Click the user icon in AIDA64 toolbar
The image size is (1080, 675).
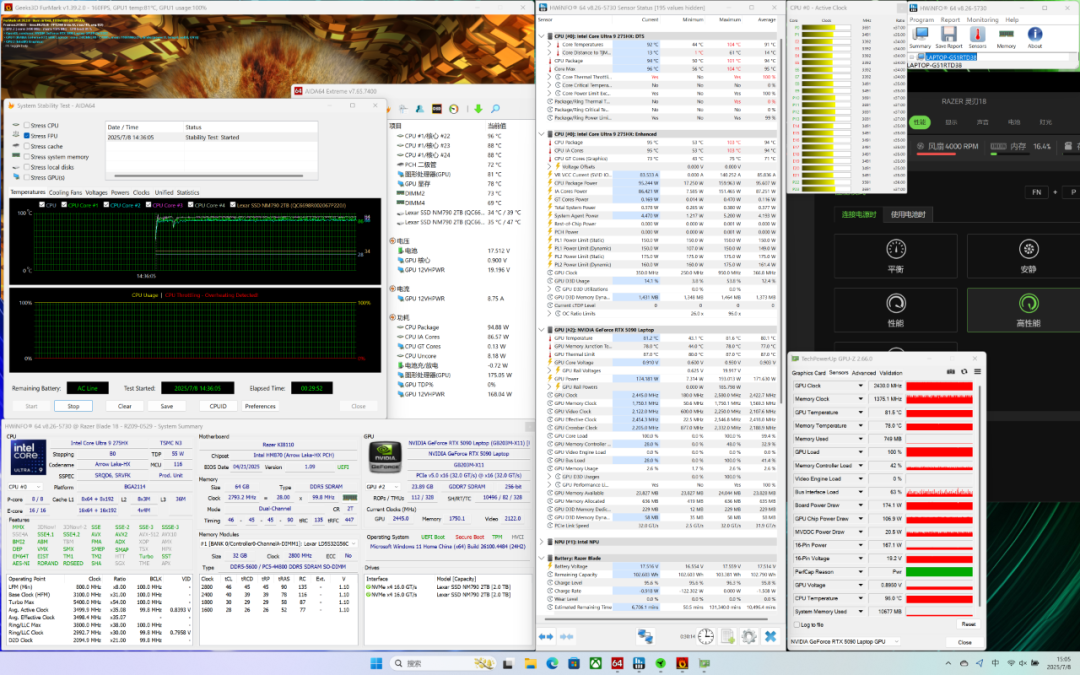pyautogui.click(x=419, y=109)
